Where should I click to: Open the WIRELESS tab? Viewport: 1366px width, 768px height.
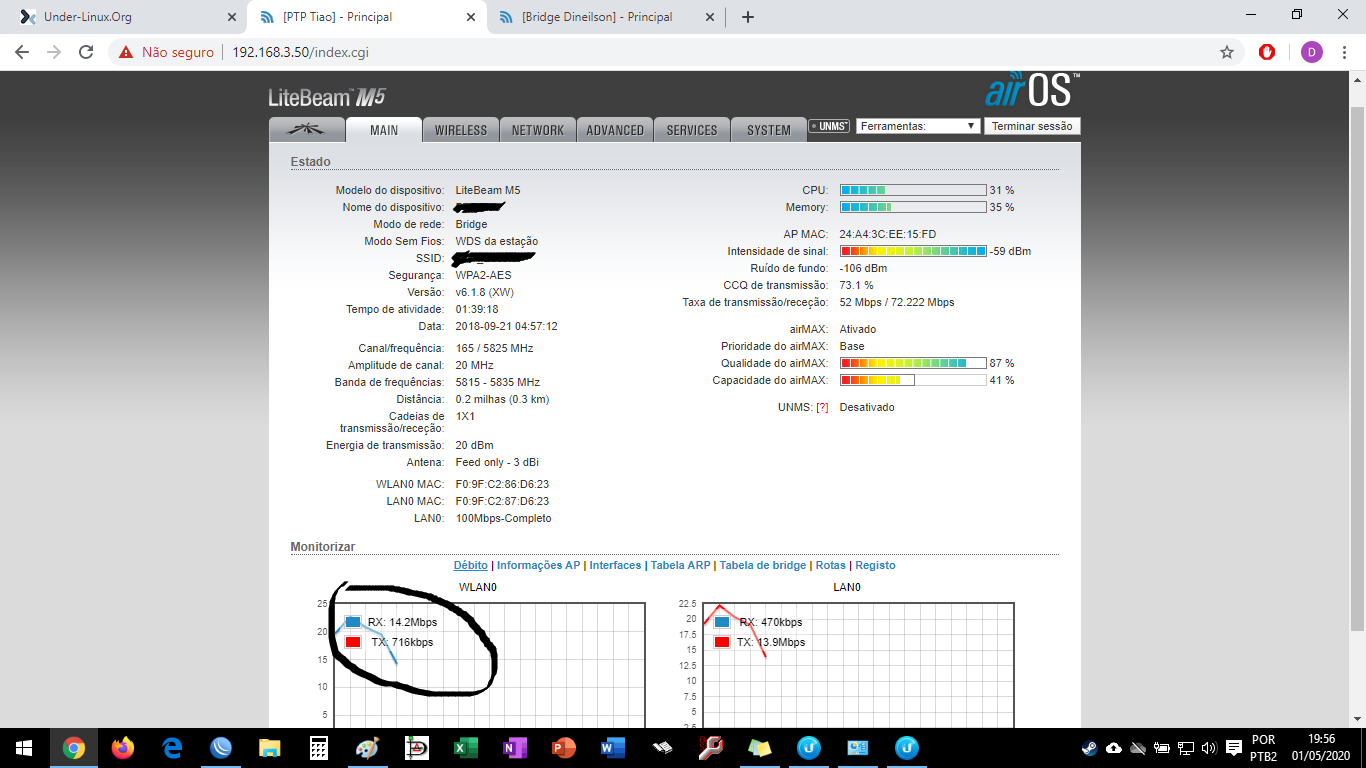pyautogui.click(x=461, y=130)
